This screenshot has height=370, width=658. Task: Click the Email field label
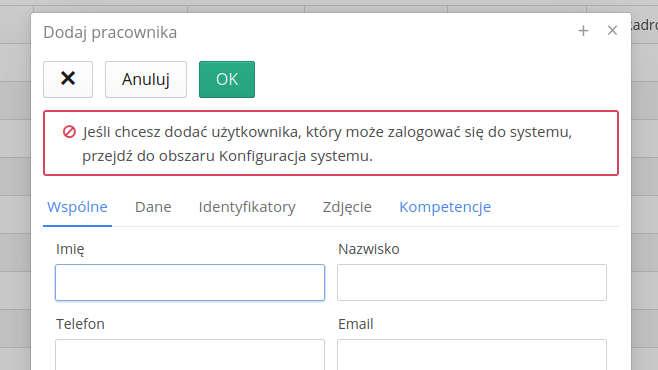(355, 324)
